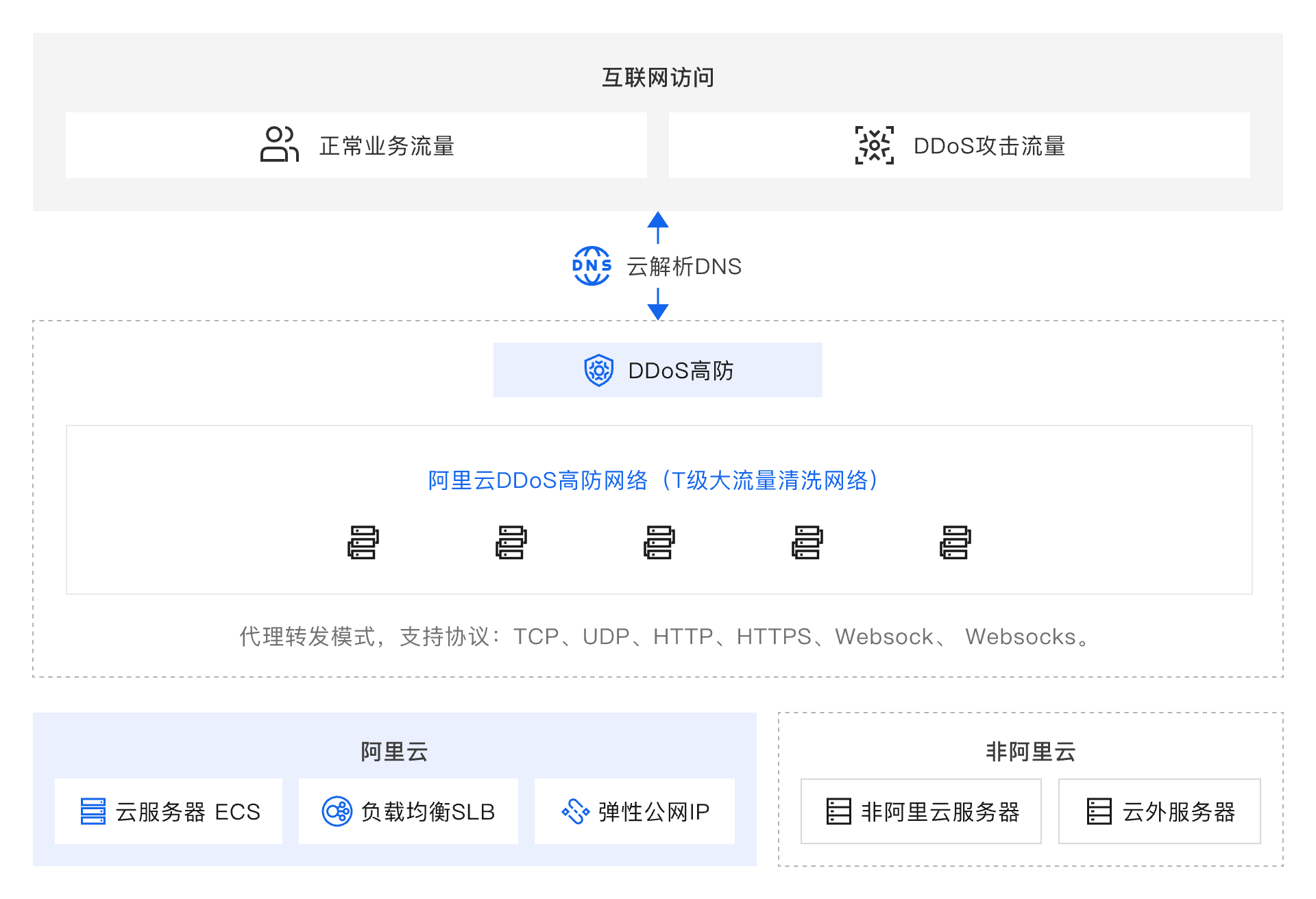Screen dimensions: 1316x899
Task: Click the 阿里云 section heading
Action: [395, 752]
